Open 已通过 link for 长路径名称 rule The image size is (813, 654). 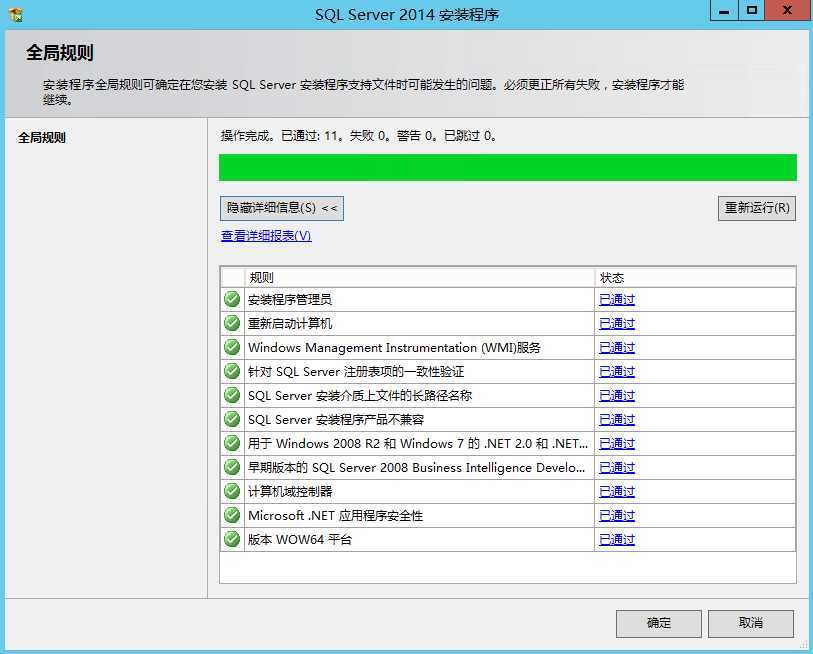(616, 396)
